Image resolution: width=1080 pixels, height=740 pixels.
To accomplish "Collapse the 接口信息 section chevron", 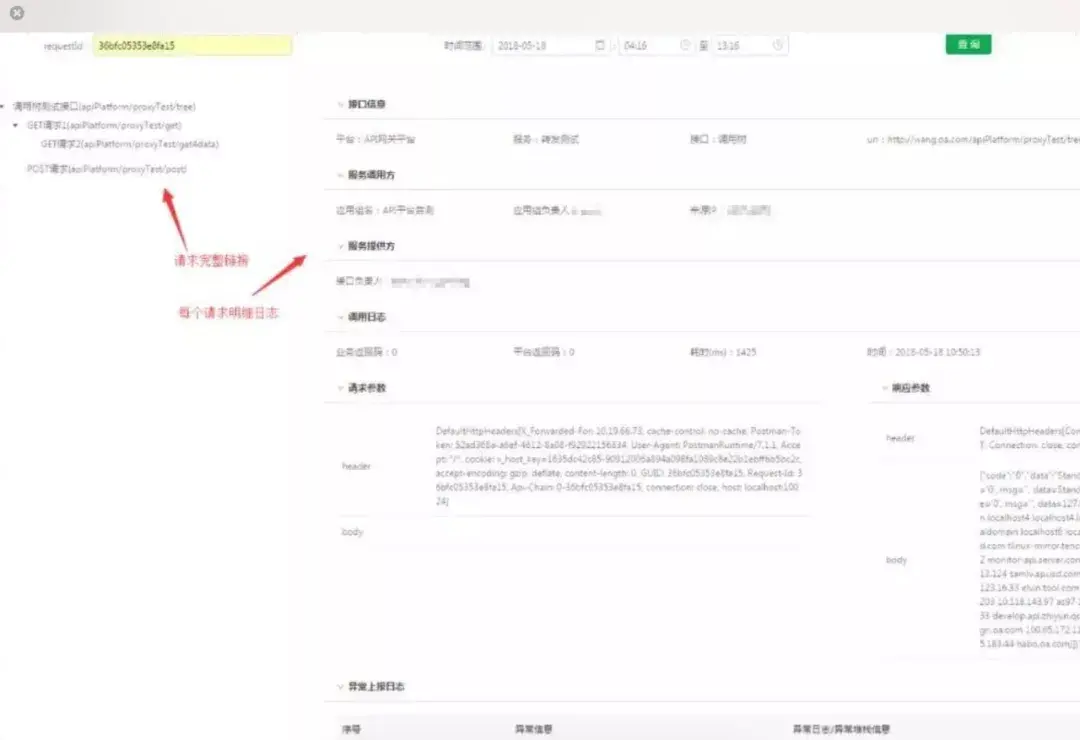I will (x=340, y=105).
